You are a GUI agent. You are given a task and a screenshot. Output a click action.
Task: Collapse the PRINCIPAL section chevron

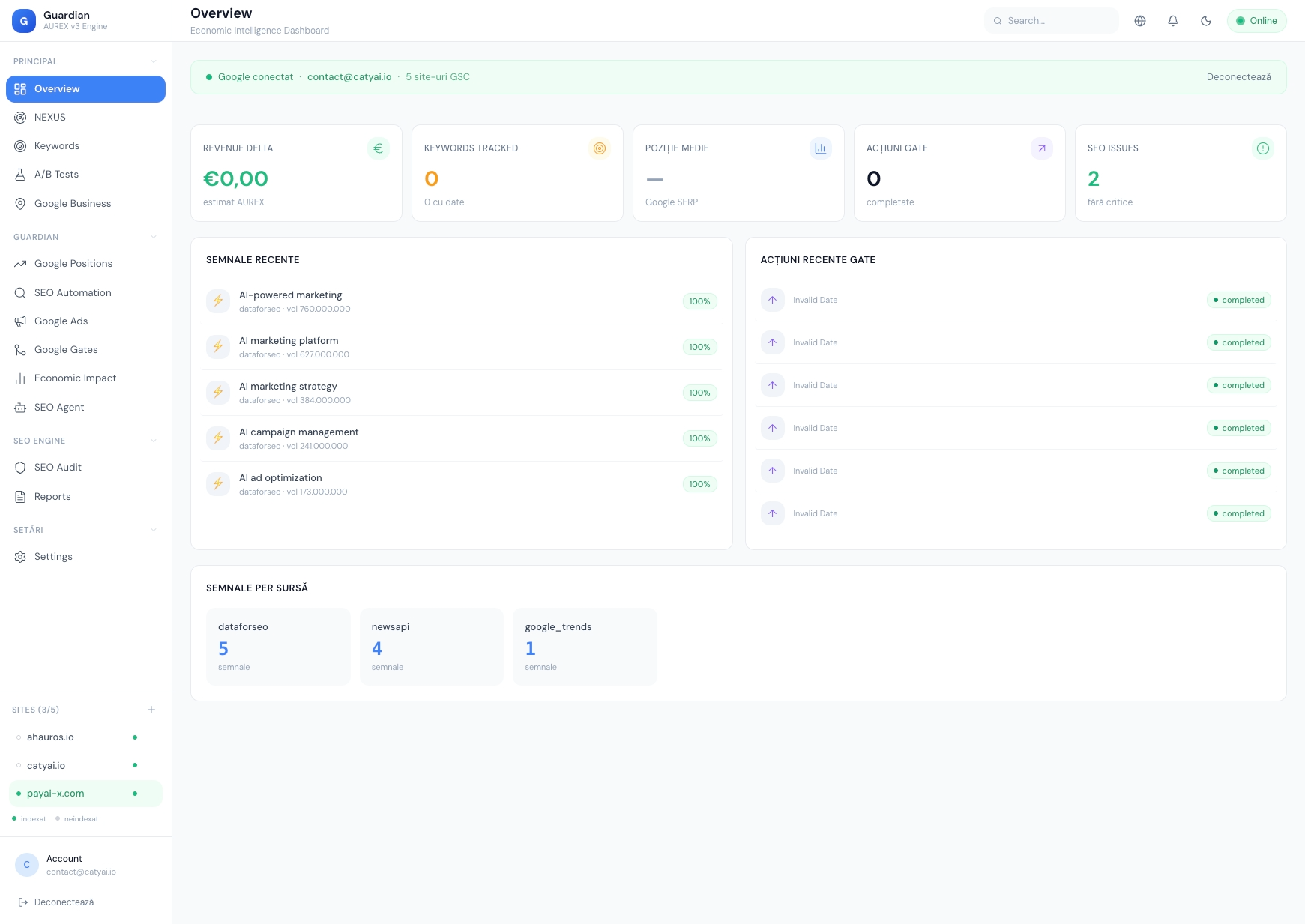point(154,61)
